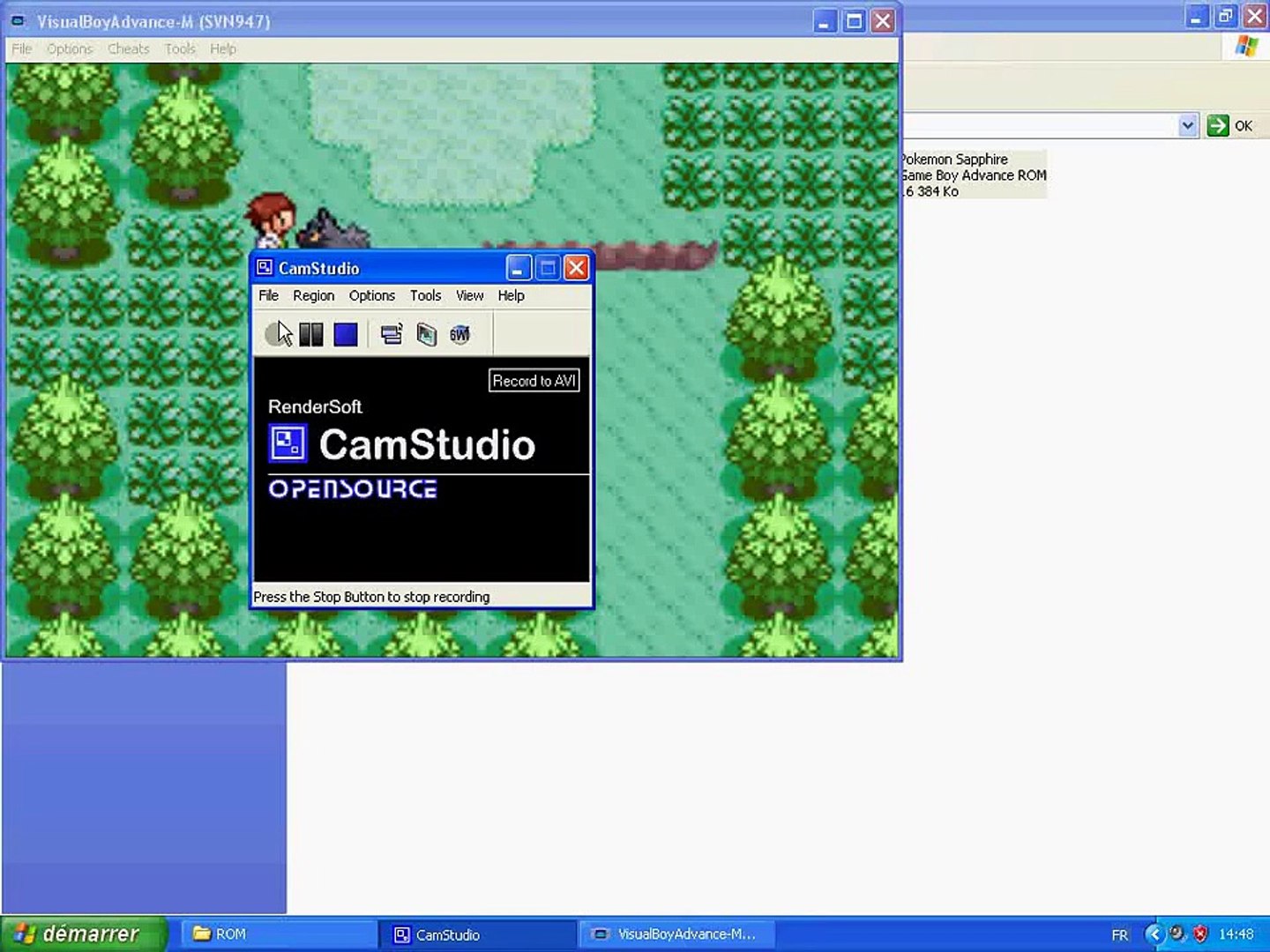Image resolution: width=1270 pixels, height=952 pixels.
Task: Click the taskbar clock showing 14:48
Action: [1236, 934]
